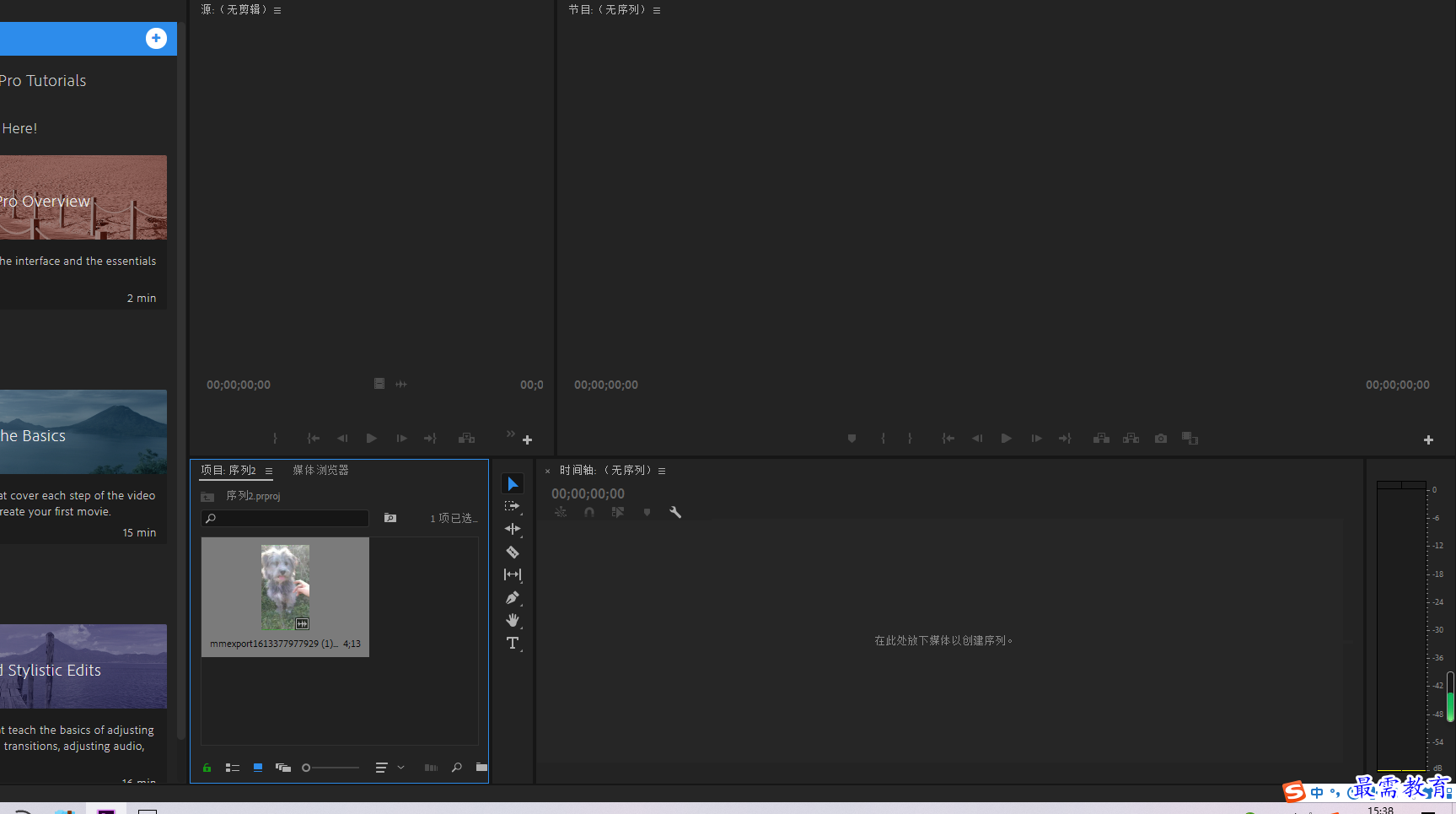Image resolution: width=1456 pixels, height=814 pixels.
Task: Toggle the project write lock icon
Action: point(207,768)
